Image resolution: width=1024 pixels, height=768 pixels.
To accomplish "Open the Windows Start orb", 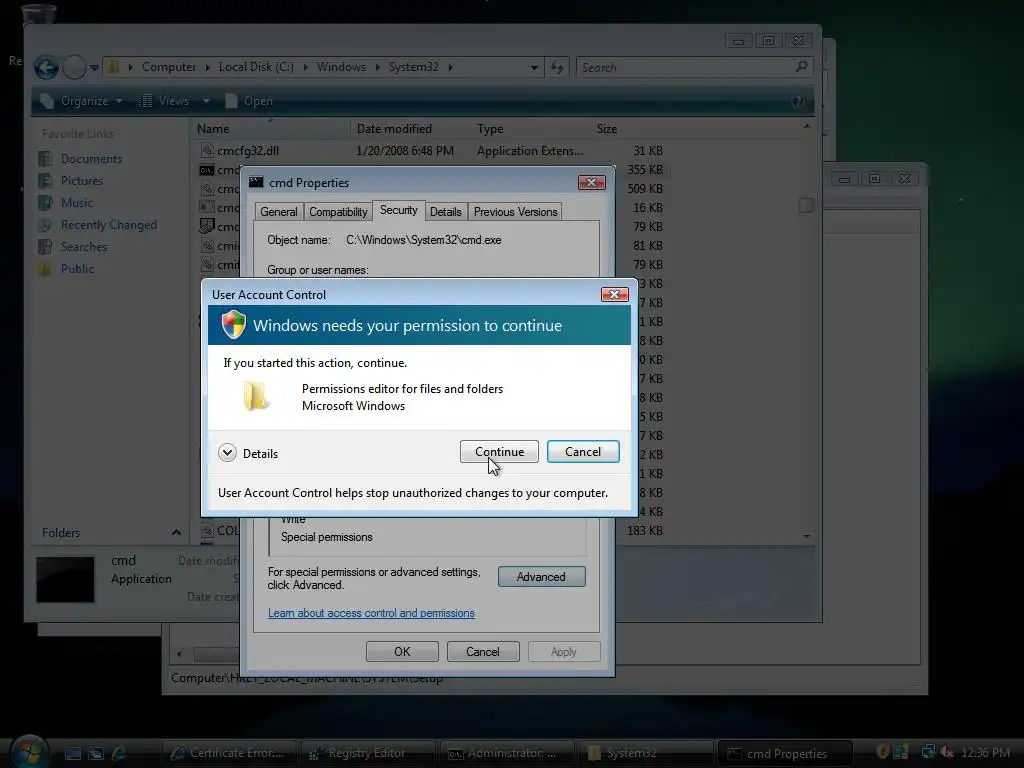I will 30,751.
